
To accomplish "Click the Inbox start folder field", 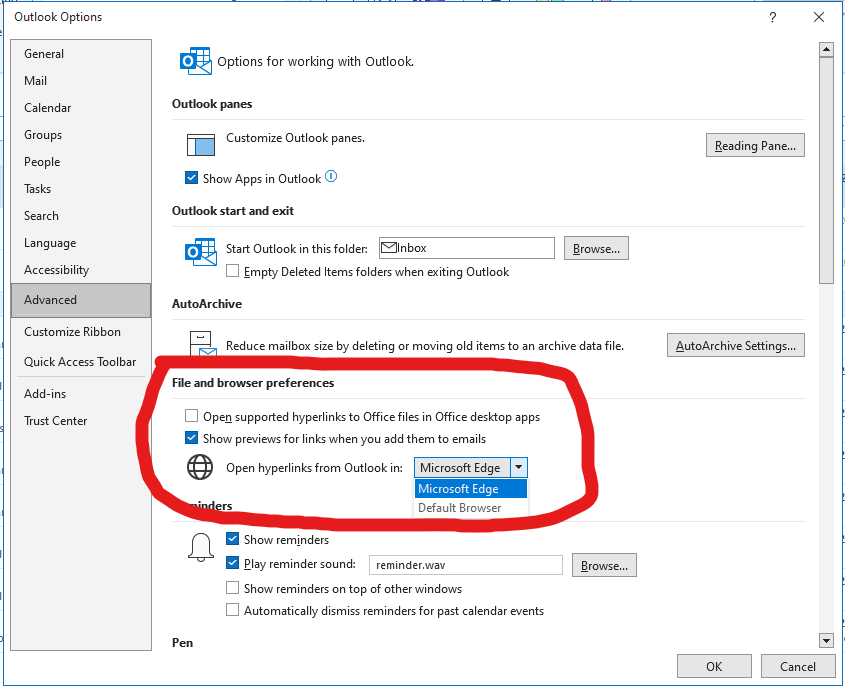I will pos(467,248).
